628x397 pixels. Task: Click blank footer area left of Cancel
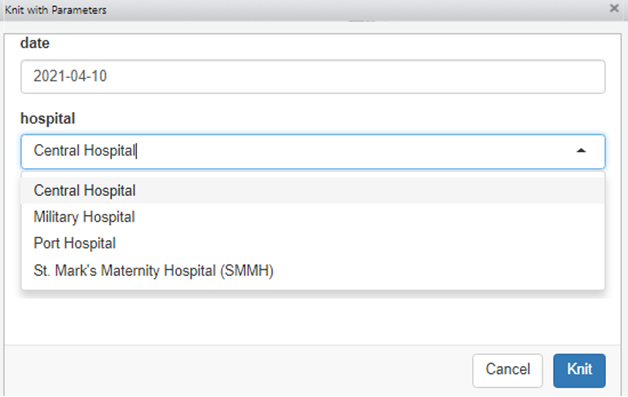(238, 371)
